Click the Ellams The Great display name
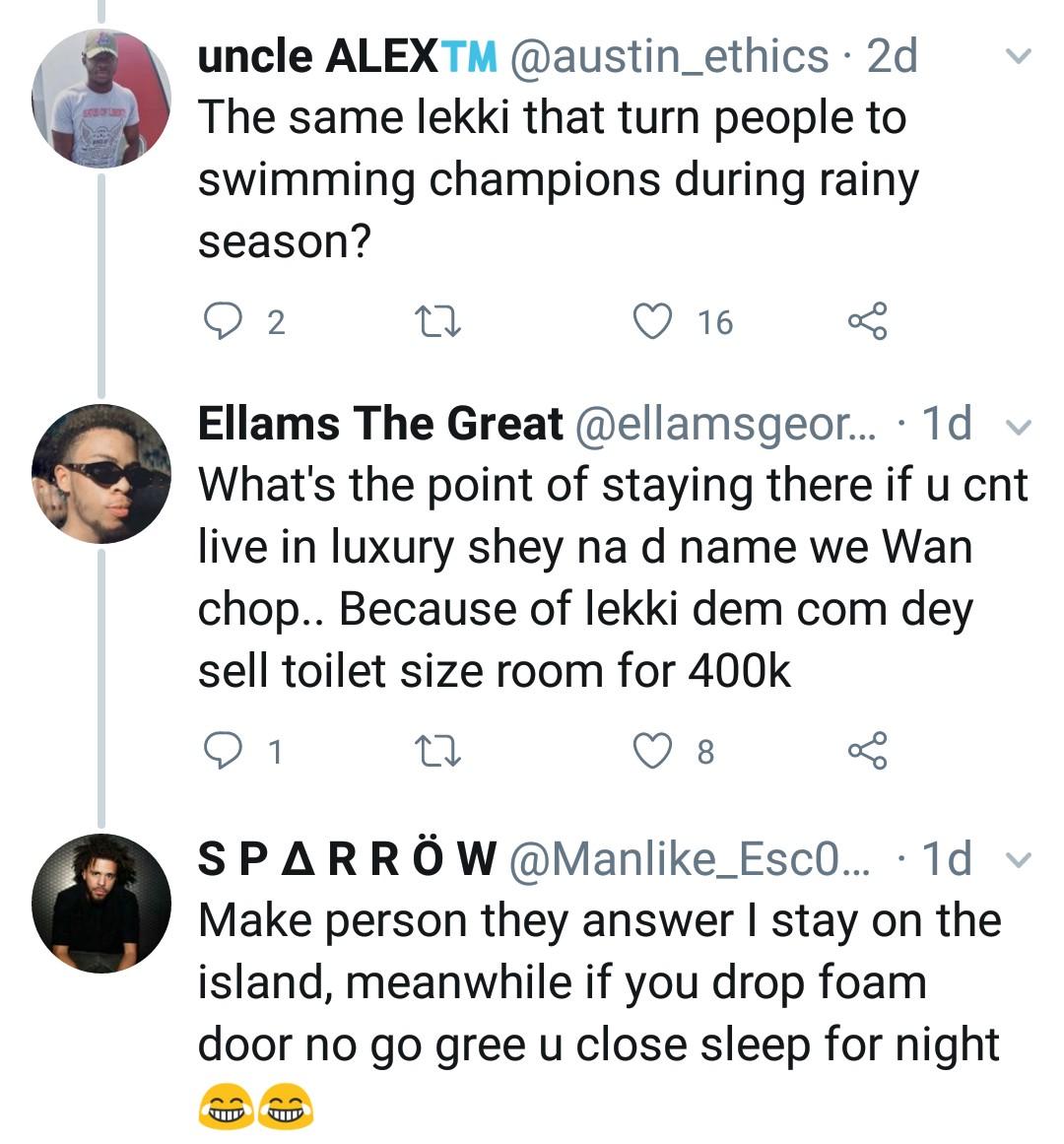 pos(380,424)
